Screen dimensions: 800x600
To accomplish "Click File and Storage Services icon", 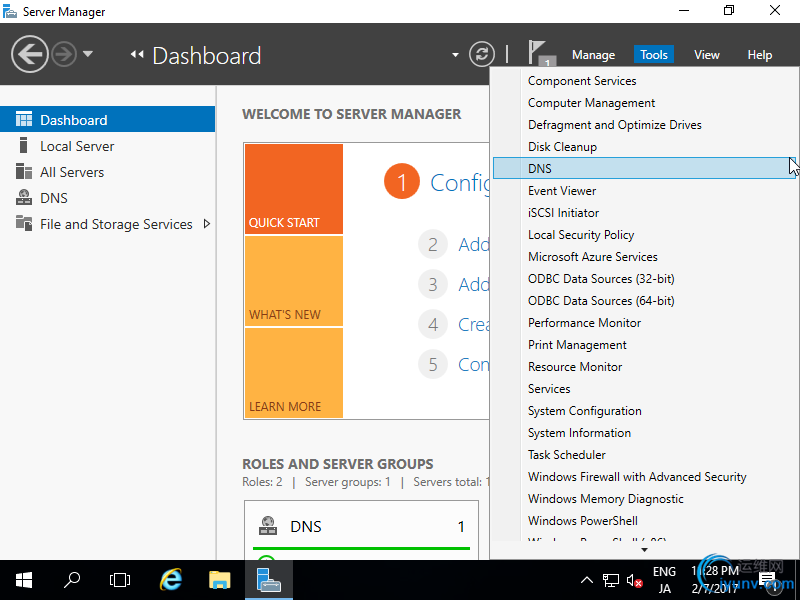I will tap(23, 223).
